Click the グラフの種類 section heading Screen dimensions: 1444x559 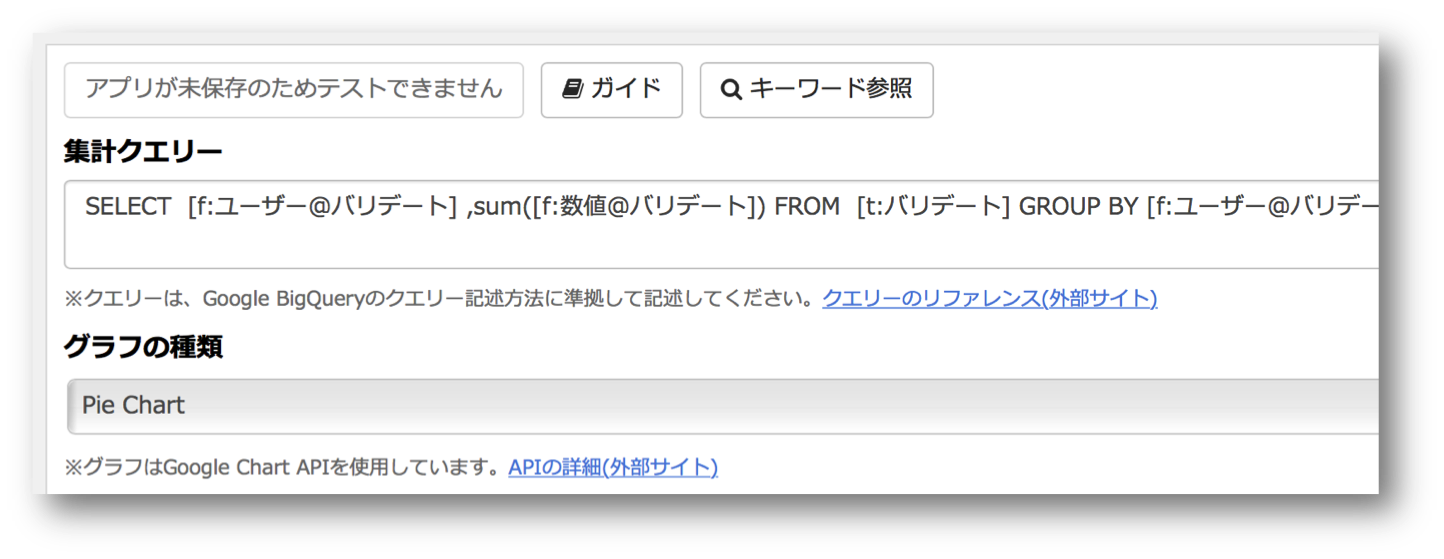(142, 347)
